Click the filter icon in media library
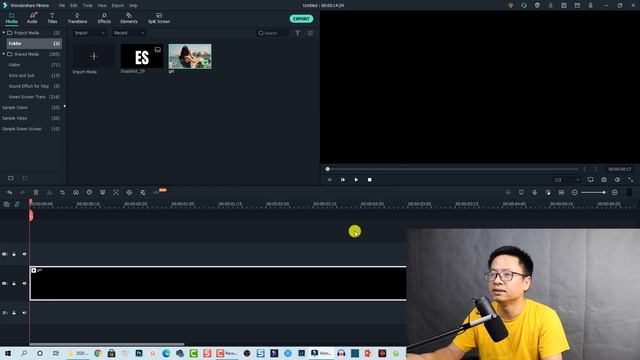The height and width of the screenshot is (360, 640). pos(298,33)
